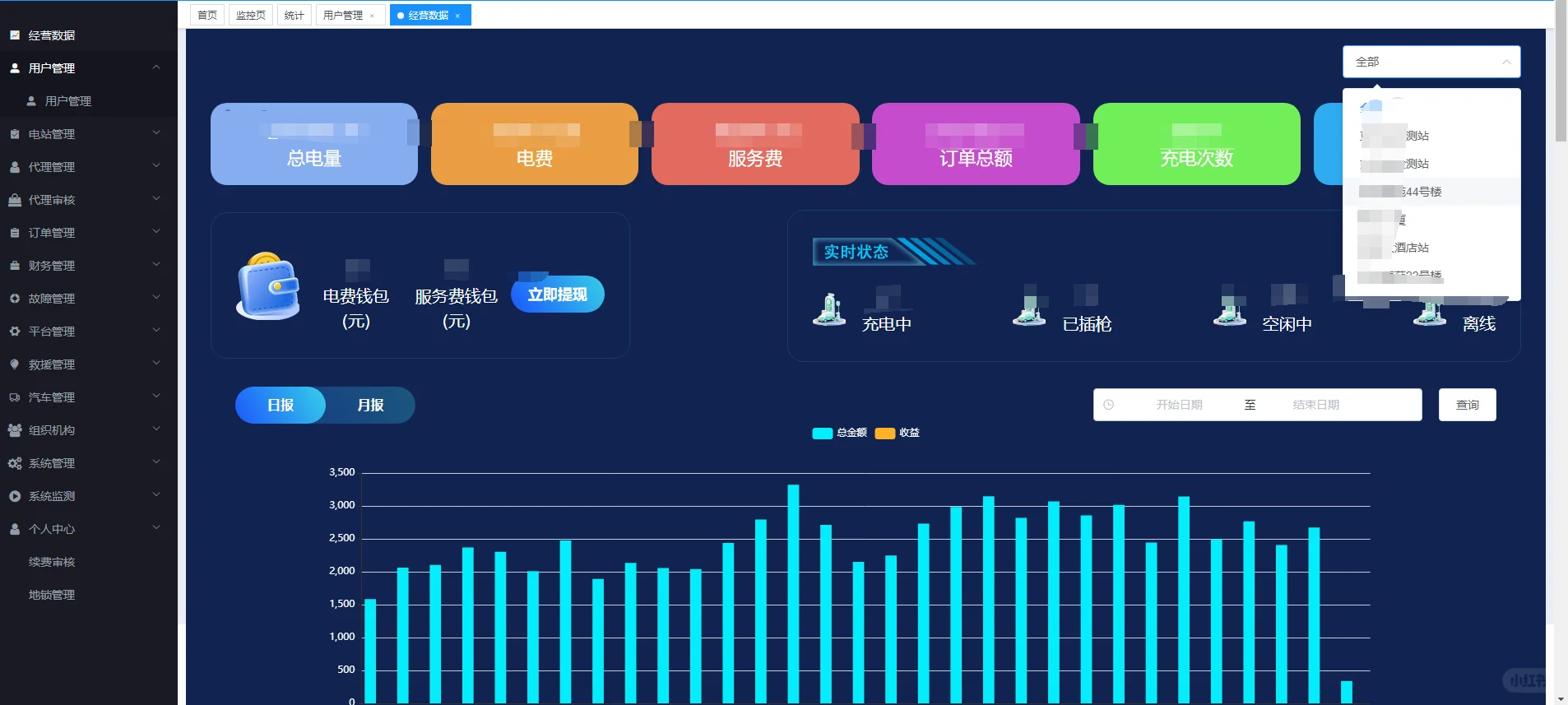Select the option ending in 酒店站
1568x705 pixels.
pyautogui.click(x=1431, y=248)
